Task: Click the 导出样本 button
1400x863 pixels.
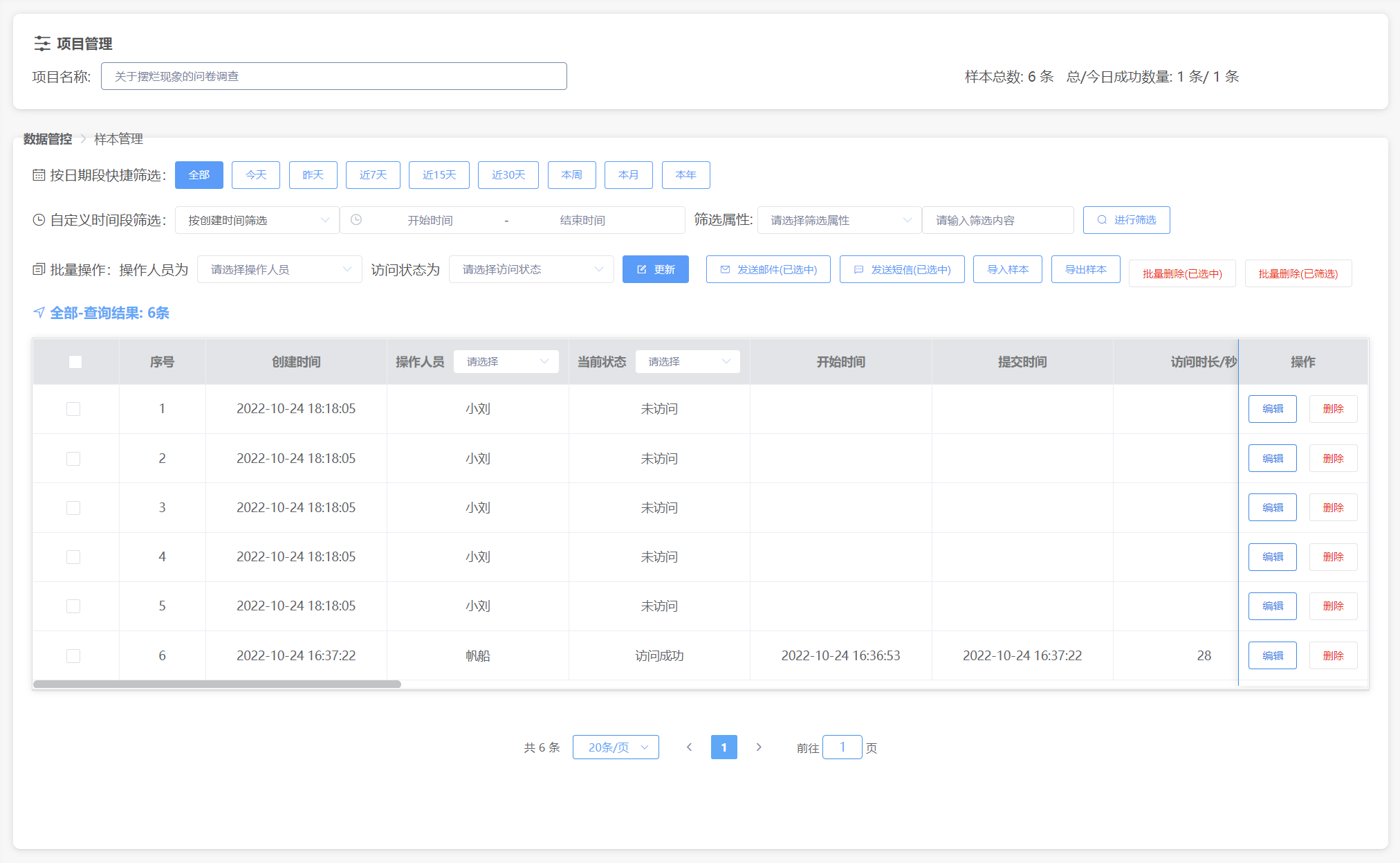Action: pos(1086,269)
